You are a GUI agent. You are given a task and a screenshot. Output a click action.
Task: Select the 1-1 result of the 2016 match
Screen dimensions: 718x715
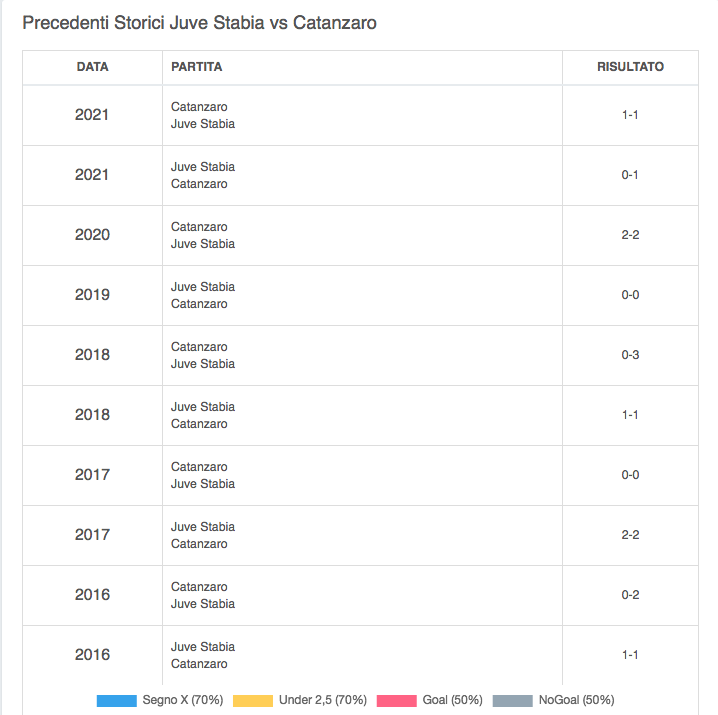pyautogui.click(x=630, y=655)
